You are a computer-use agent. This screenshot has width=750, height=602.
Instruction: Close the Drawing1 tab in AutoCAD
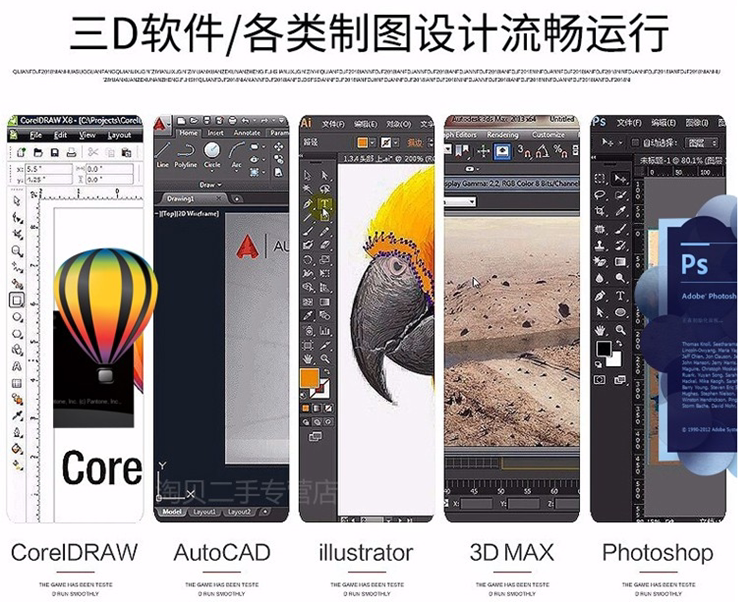coord(219,198)
